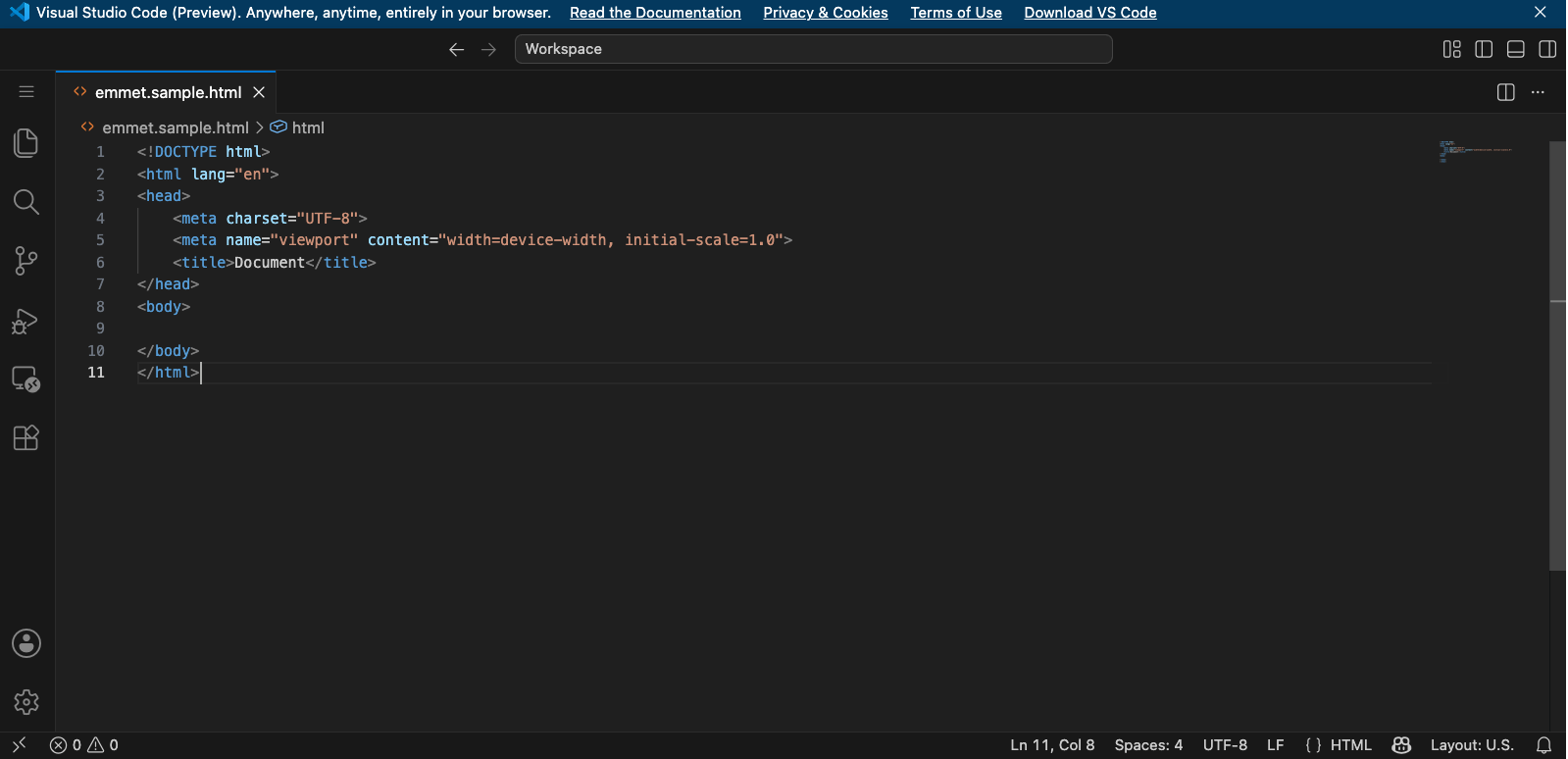Open notifications bell

coord(1543,745)
